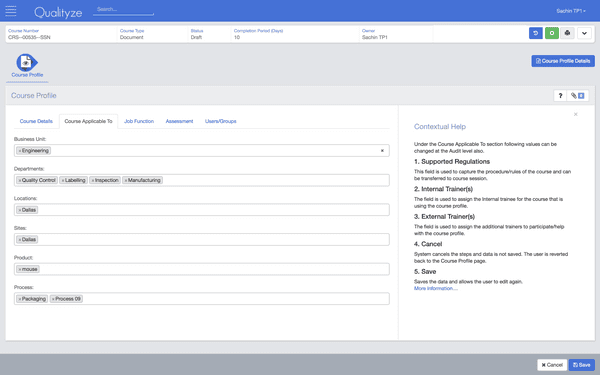Click the print icon button
The height and width of the screenshot is (375, 600).
tap(567, 33)
